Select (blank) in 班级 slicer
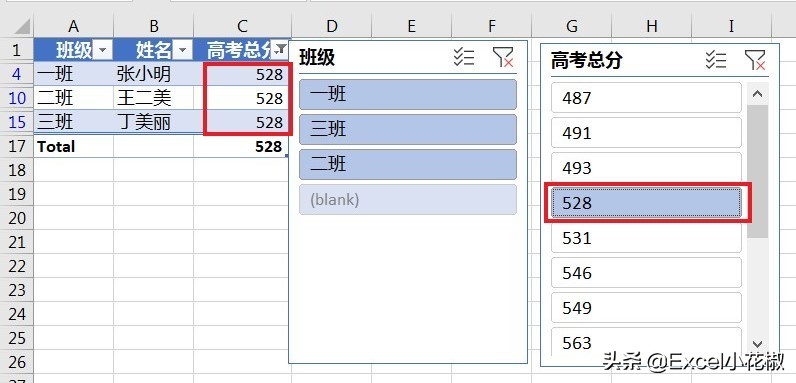 click(x=408, y=200)
